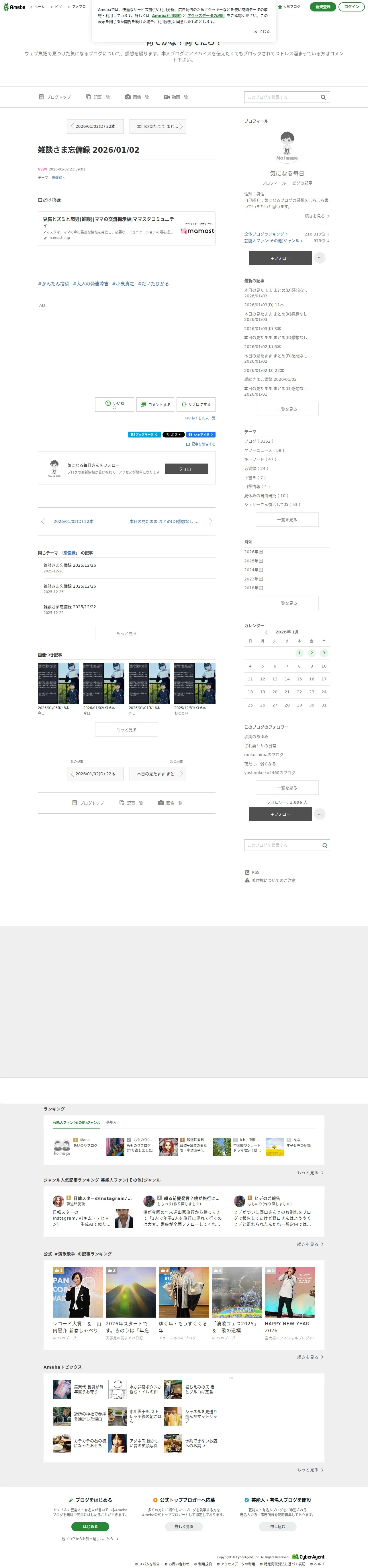Click 詳しく見る for 公式トップブロガー
The width and height of the screenshot is (368, 1568).
point(184,1527)
